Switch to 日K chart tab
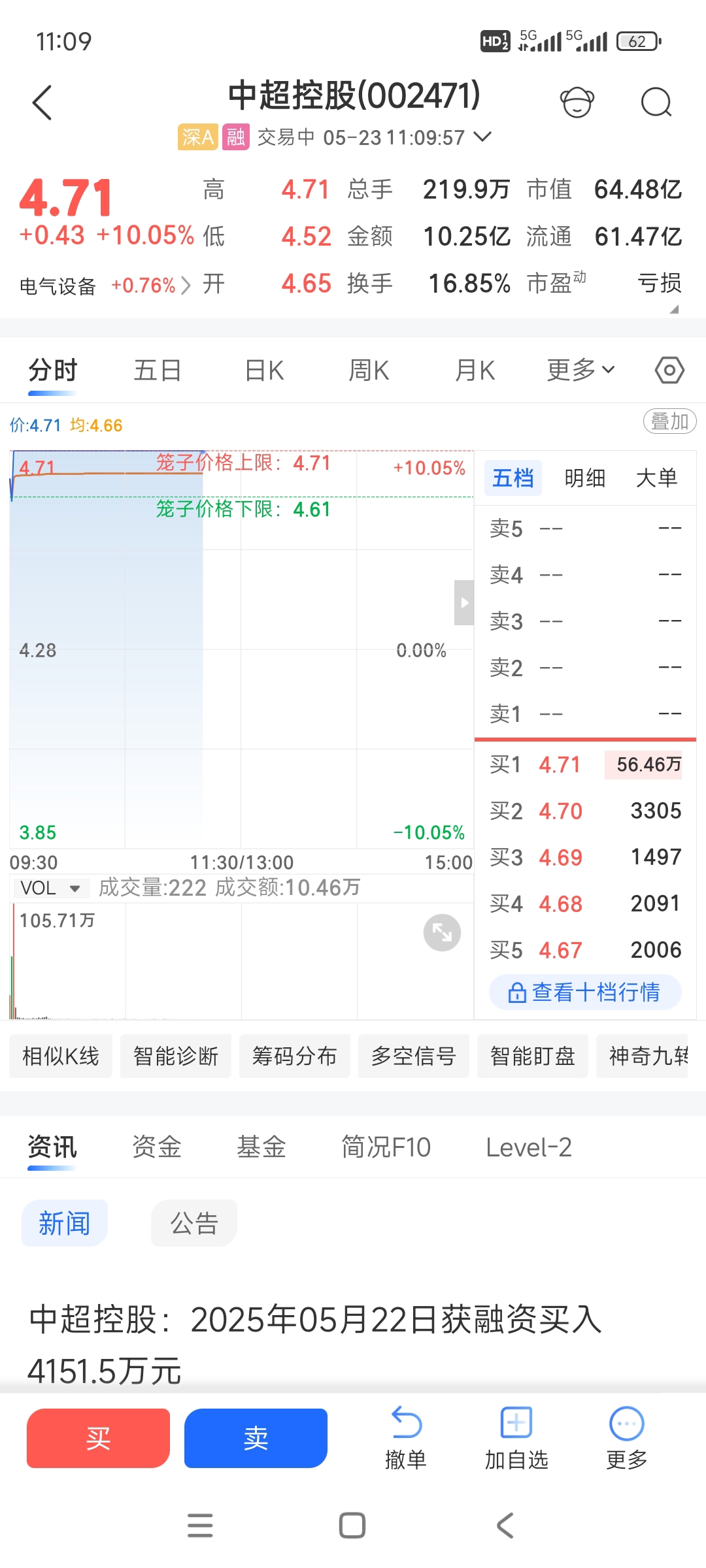The image size is (706, 1568). 264,370
